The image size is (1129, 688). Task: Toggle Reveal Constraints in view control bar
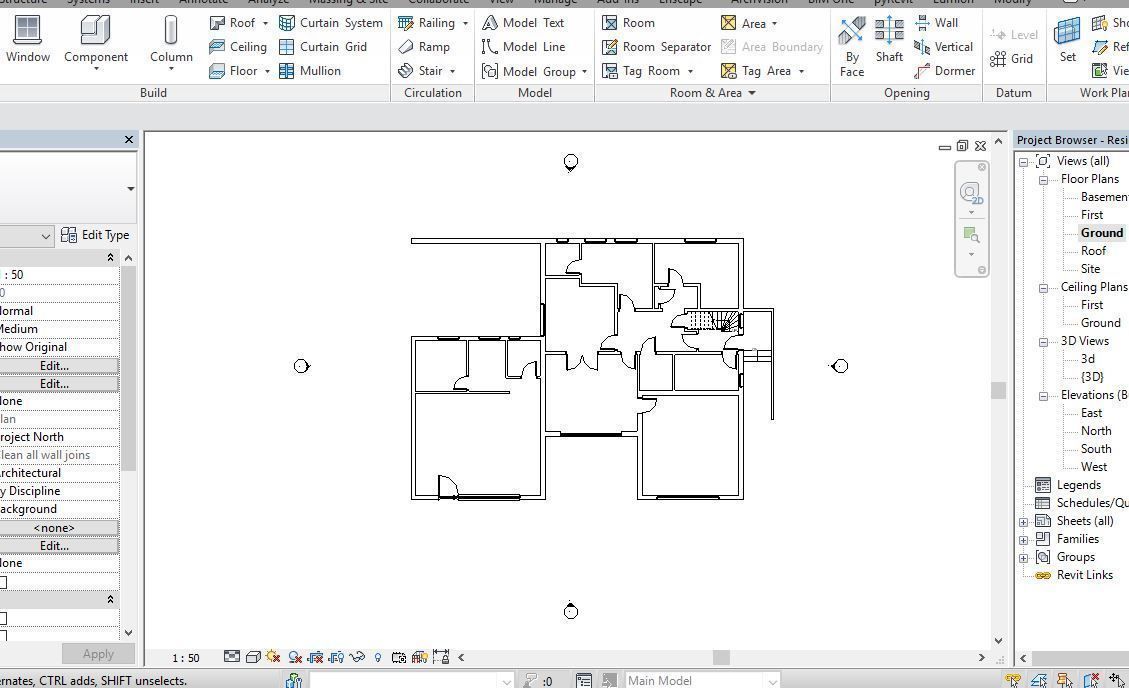coord(441,656)
